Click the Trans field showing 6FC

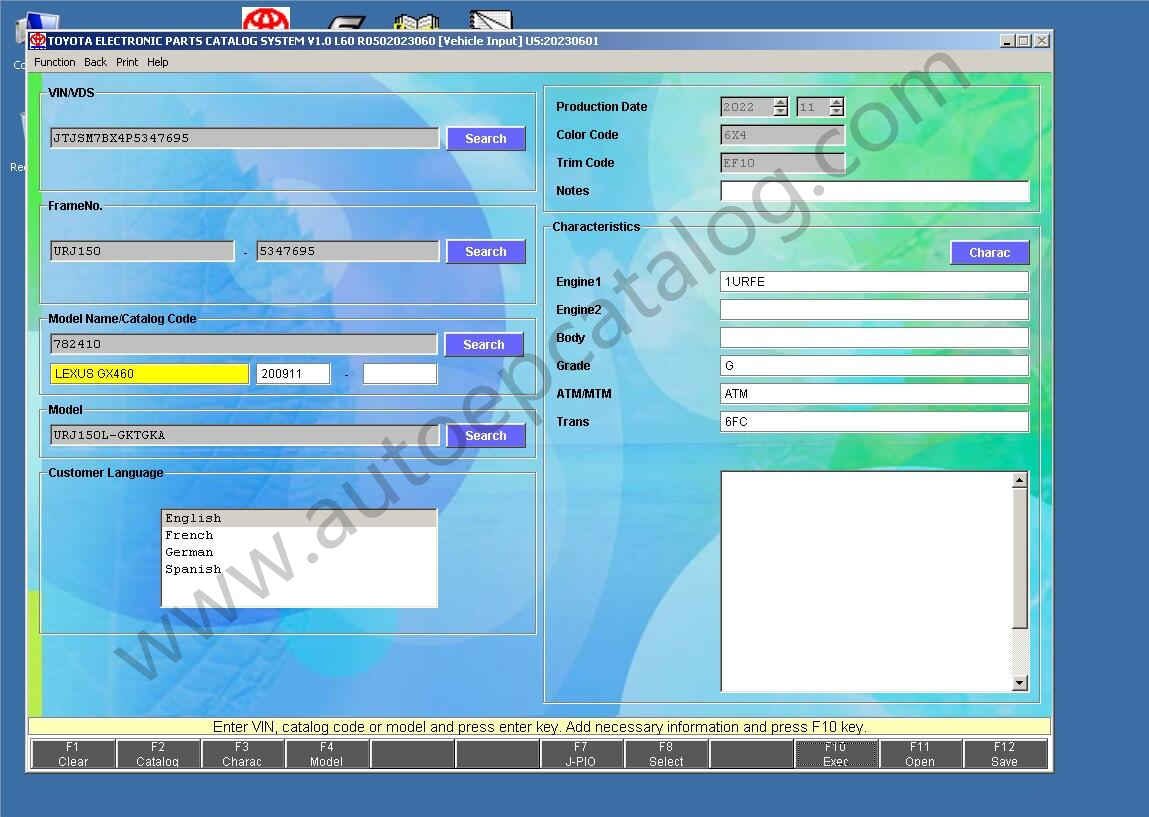pos(874,421)
